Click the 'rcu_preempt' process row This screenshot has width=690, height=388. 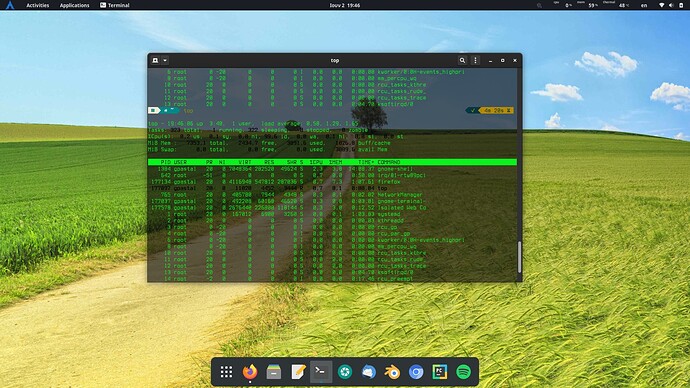pyautogui.click(x=332, y=278)
